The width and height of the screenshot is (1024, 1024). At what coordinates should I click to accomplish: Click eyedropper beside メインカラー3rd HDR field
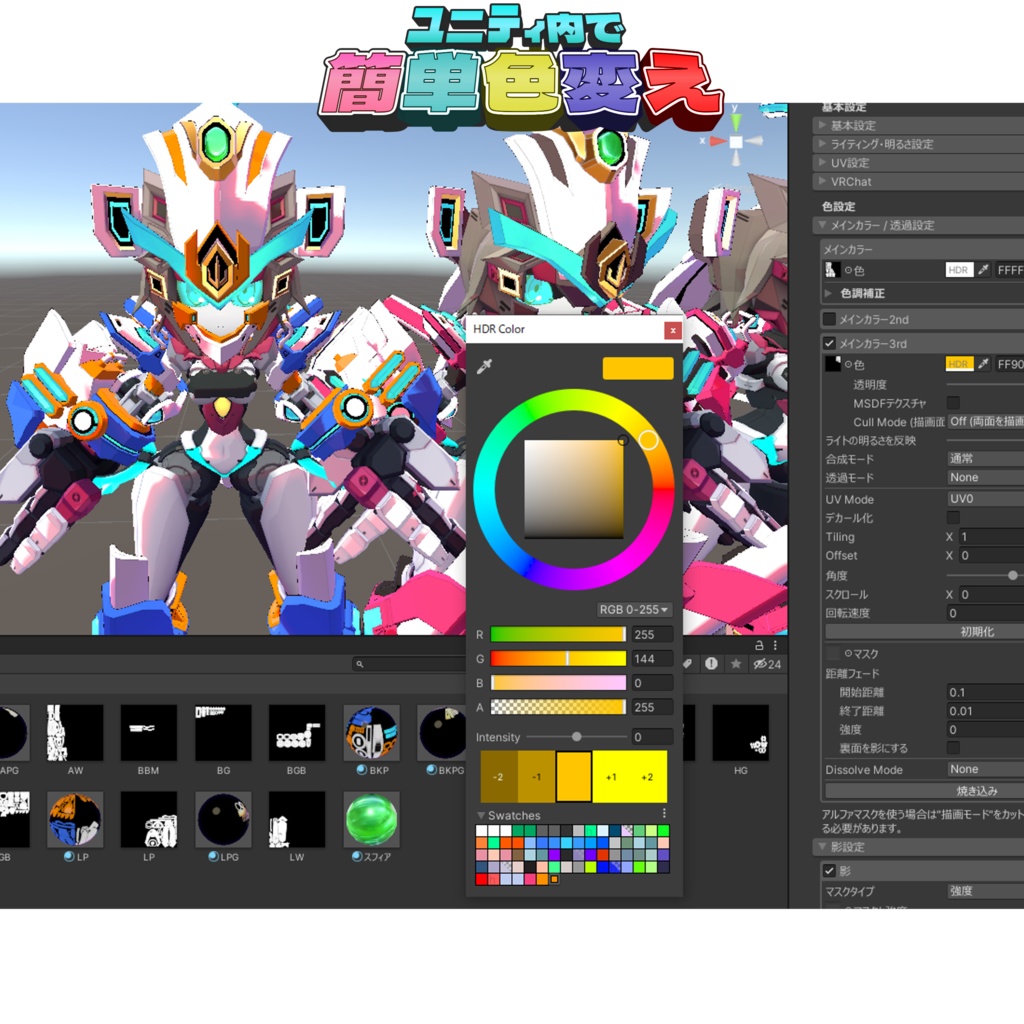pos(984,364)
